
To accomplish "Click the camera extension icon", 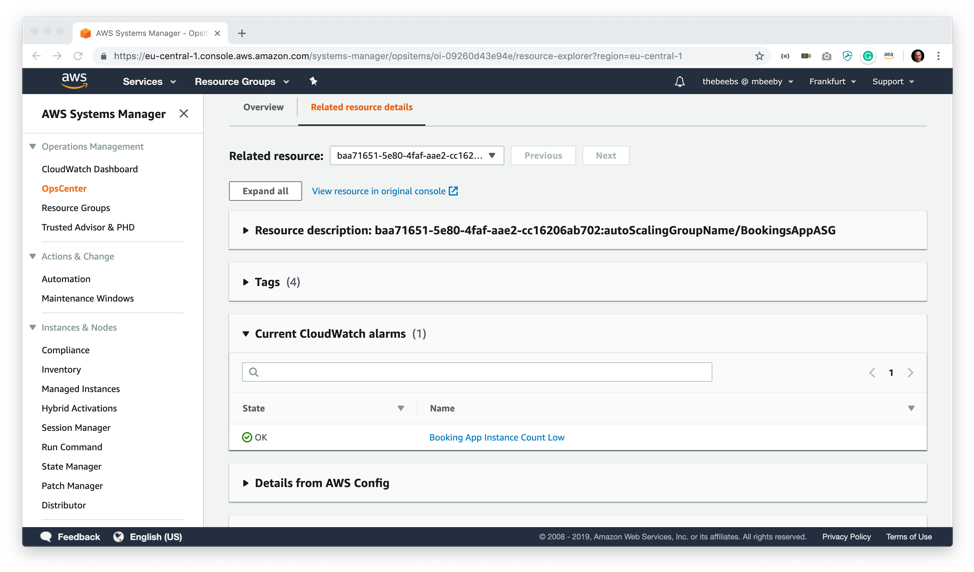I will (x=826, y=56).
